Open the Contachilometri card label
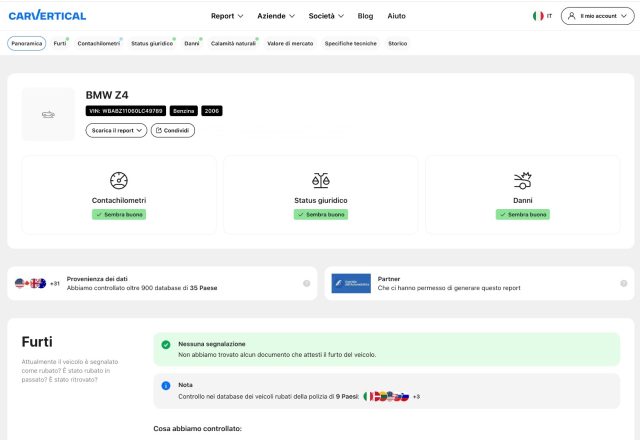The image size is (640, 440). 119,200
